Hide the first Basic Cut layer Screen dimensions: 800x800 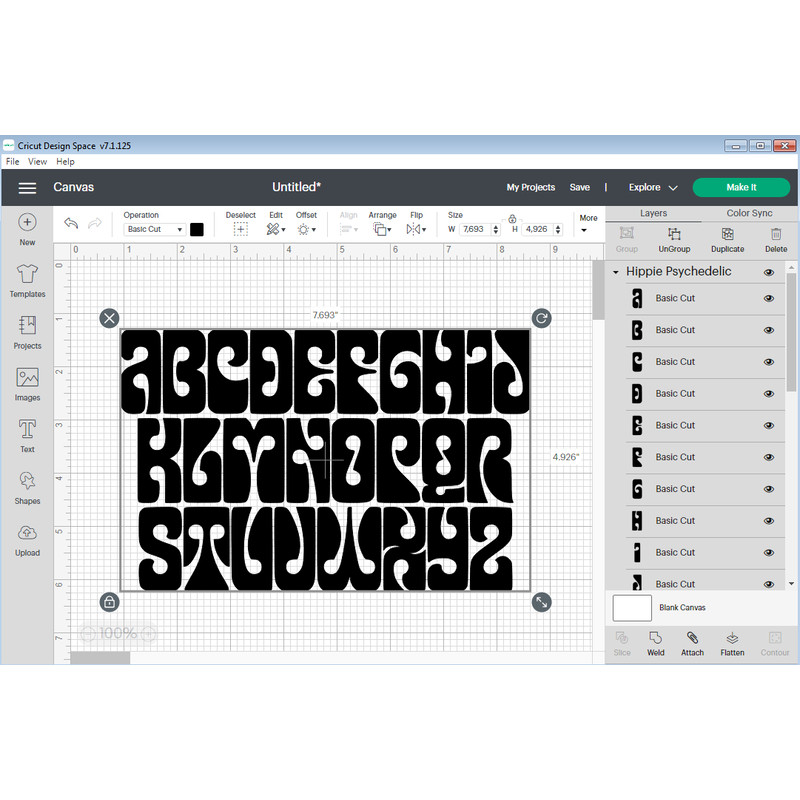768,298
